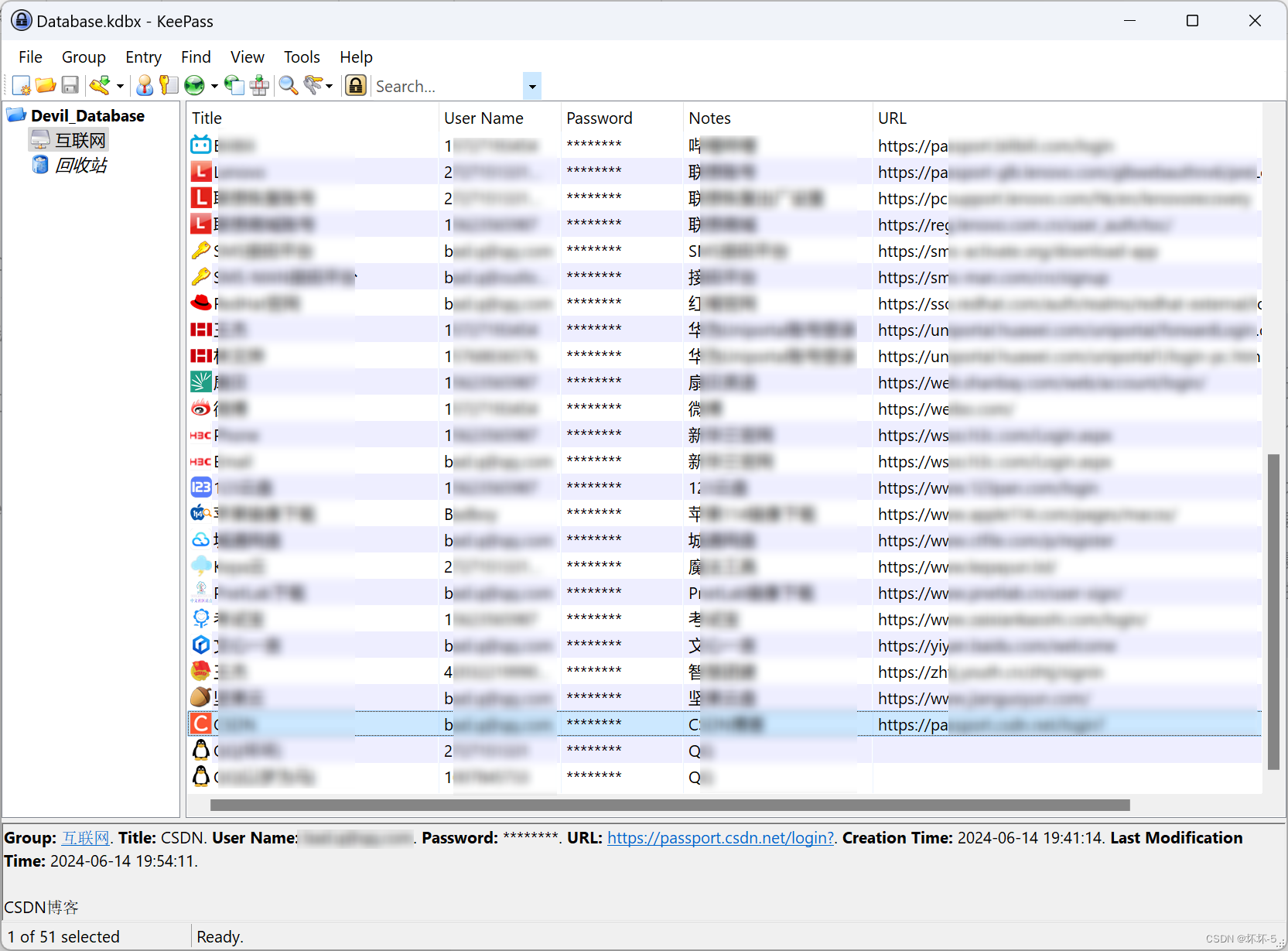
Task: Click the '1 of 51 selected' status text
Action: point(63,936)
